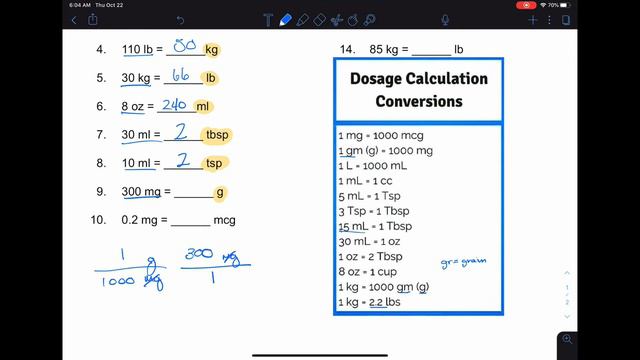Tap the "1 mL = 1 cc" line
Viewport: 640px width, 360px height.
pos(365,181)
